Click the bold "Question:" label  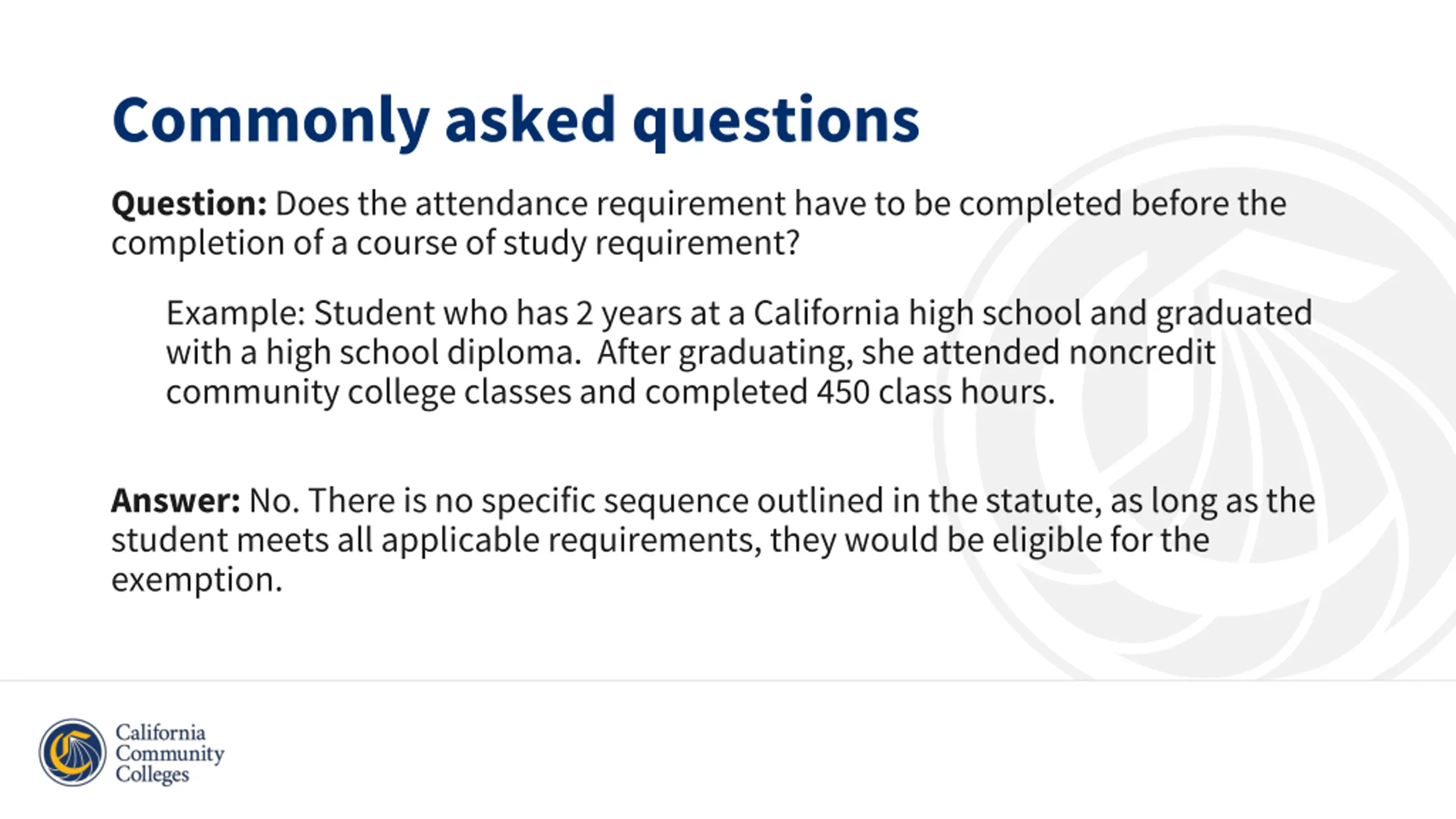(x=189, y=204)
